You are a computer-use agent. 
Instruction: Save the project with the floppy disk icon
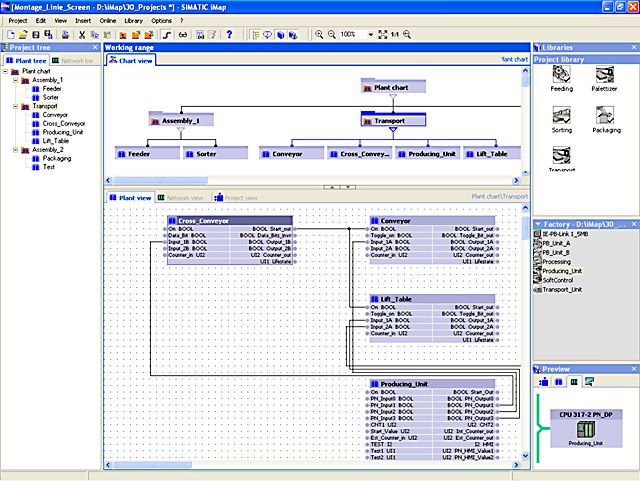(36, 35)
